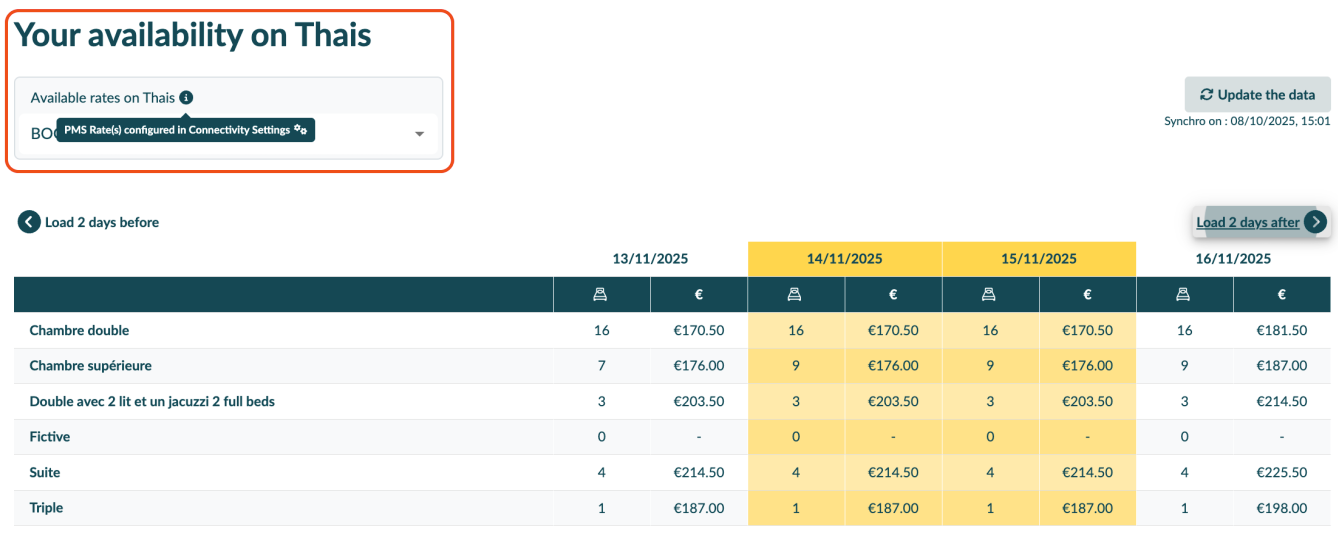Select the 16/11/2025 date column header
The image size is (1338, 539).
1232,258
